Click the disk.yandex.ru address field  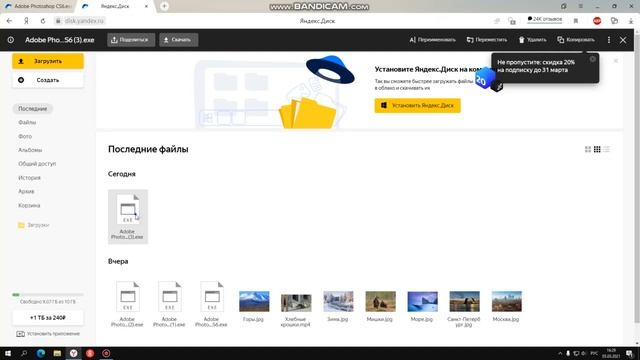pos(80,21)
